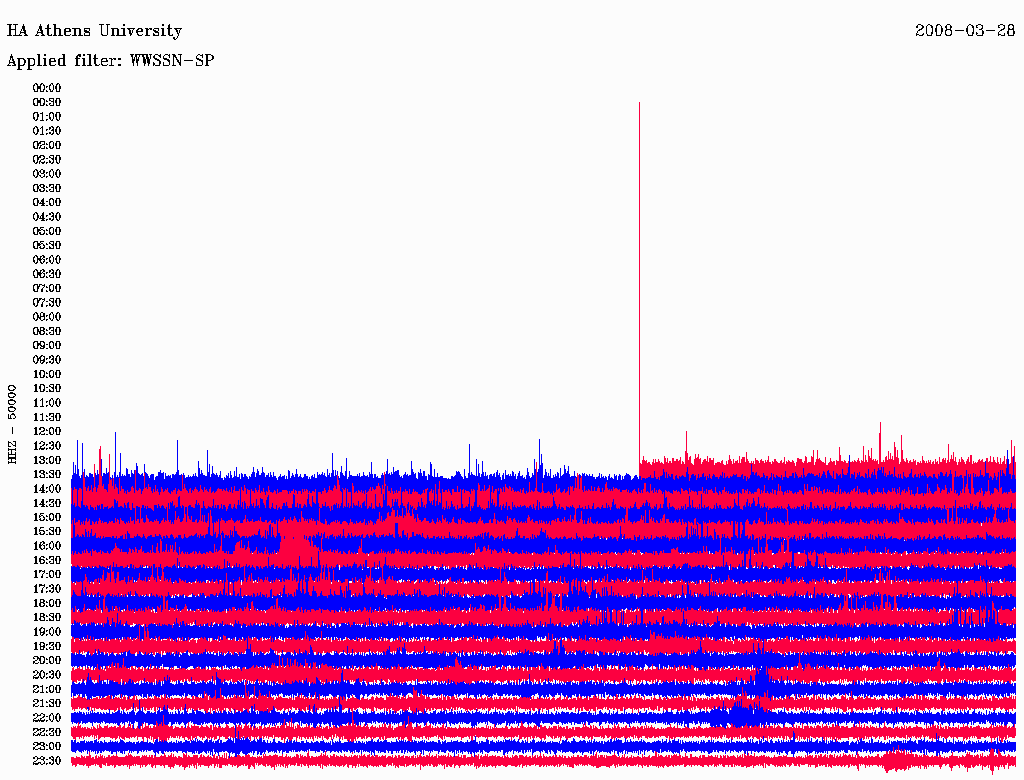Select the 18:00 row label
The height and width of the screenshot is (780, 1024).
pos(47,604)
